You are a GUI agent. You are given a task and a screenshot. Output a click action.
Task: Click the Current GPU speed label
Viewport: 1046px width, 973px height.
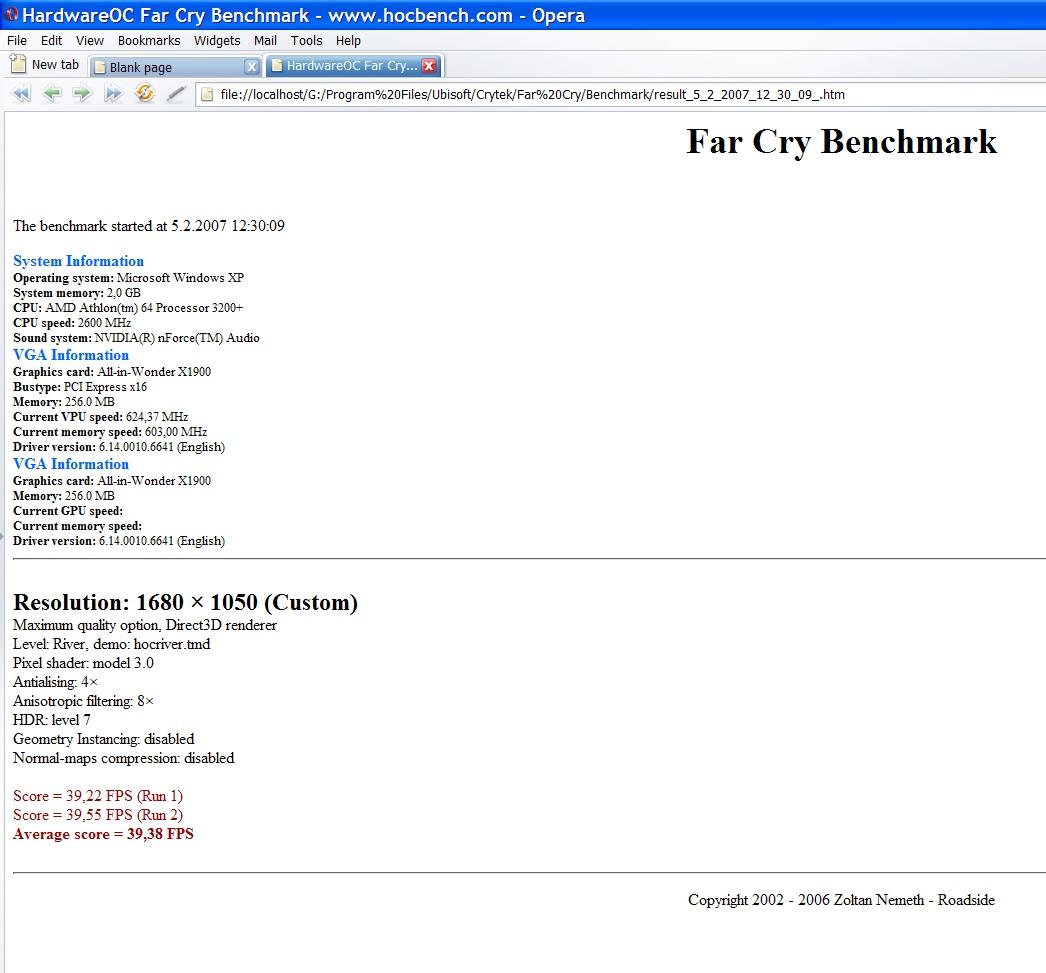click(68, 511)
